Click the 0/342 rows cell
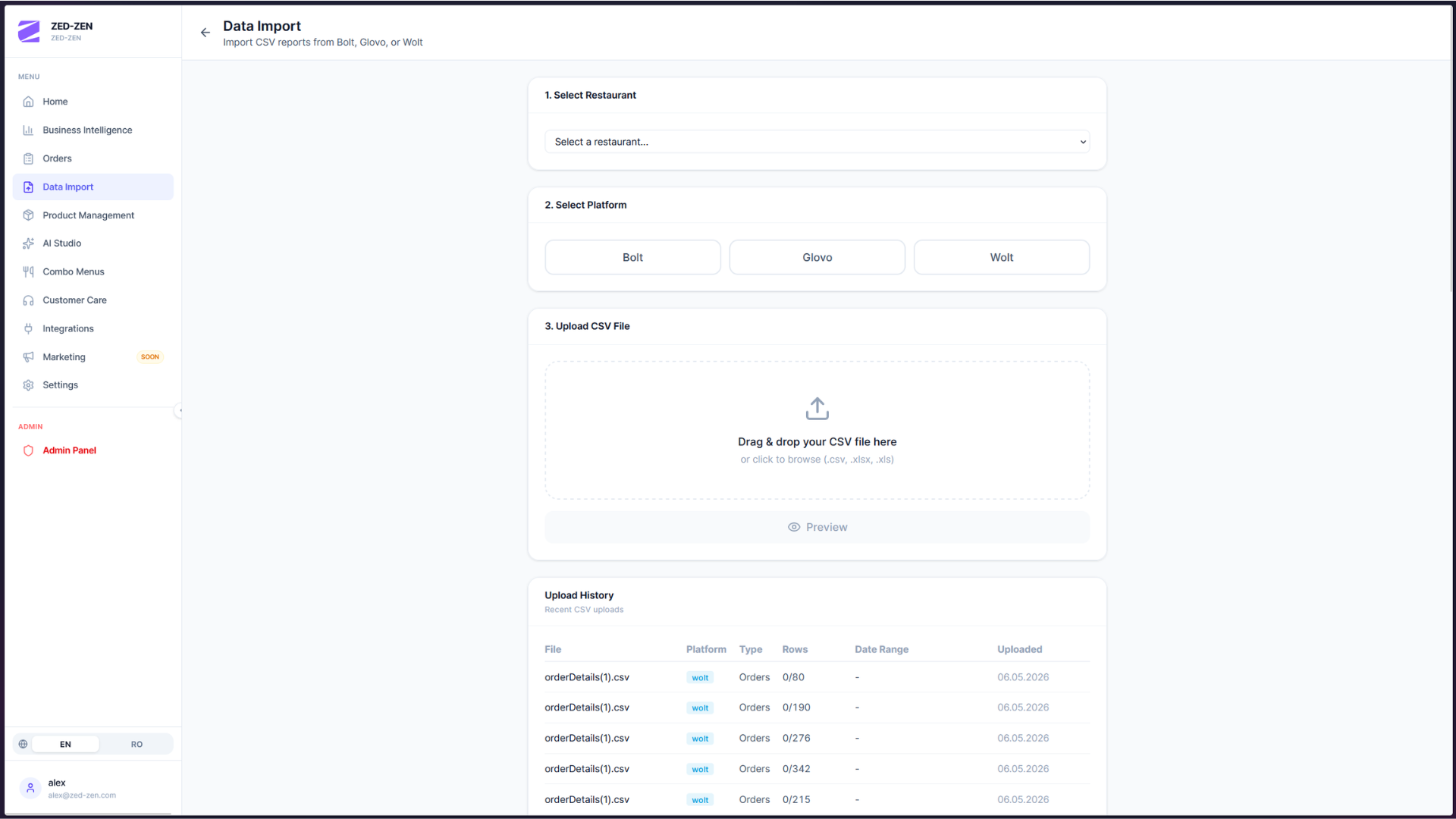Screen dimensions: 1456x819 [796, 769]
